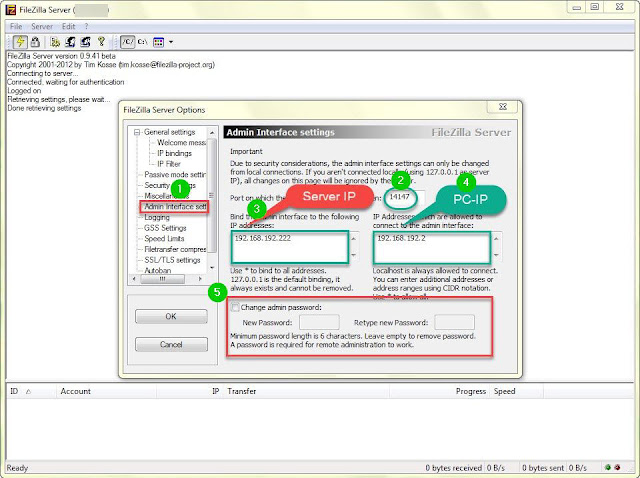The width and height of the screenshot is (640, 478).
Task: Click the New Password field
Action: point(319,322)
